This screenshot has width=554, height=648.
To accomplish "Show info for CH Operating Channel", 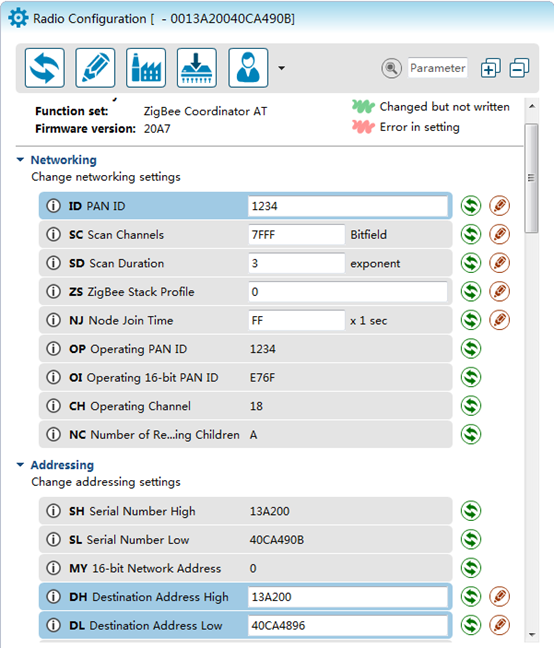I will click(x=53, y=405).
